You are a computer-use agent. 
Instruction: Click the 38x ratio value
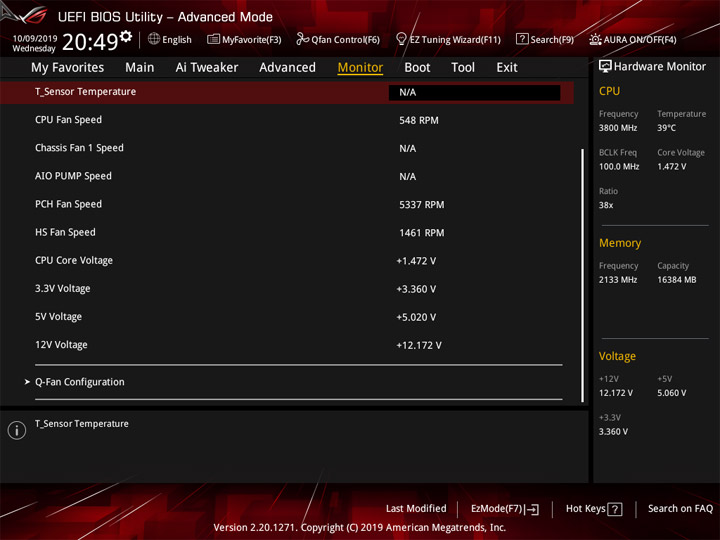[606, 205]
